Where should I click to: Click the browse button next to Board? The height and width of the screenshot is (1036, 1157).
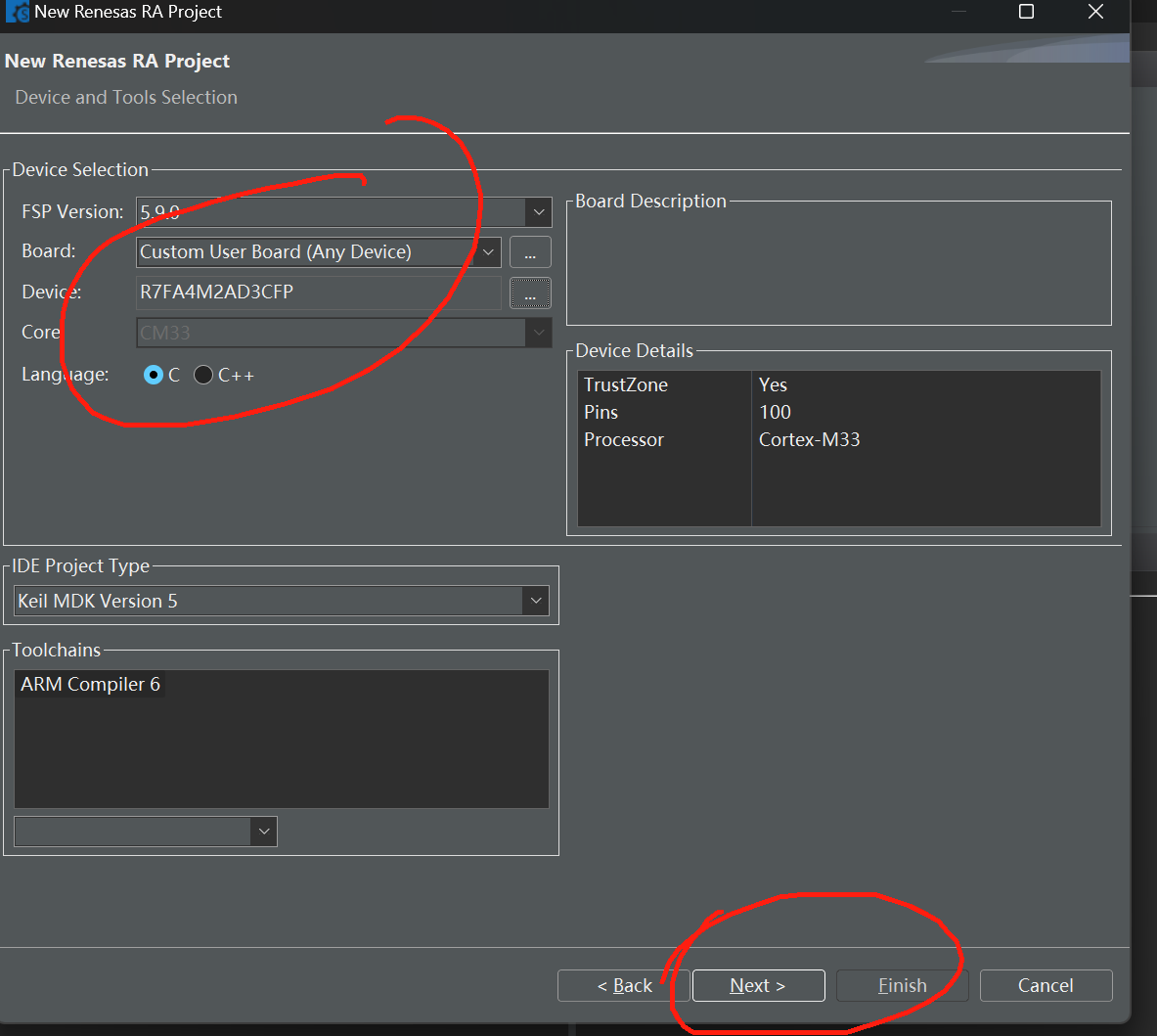point(530,252)
